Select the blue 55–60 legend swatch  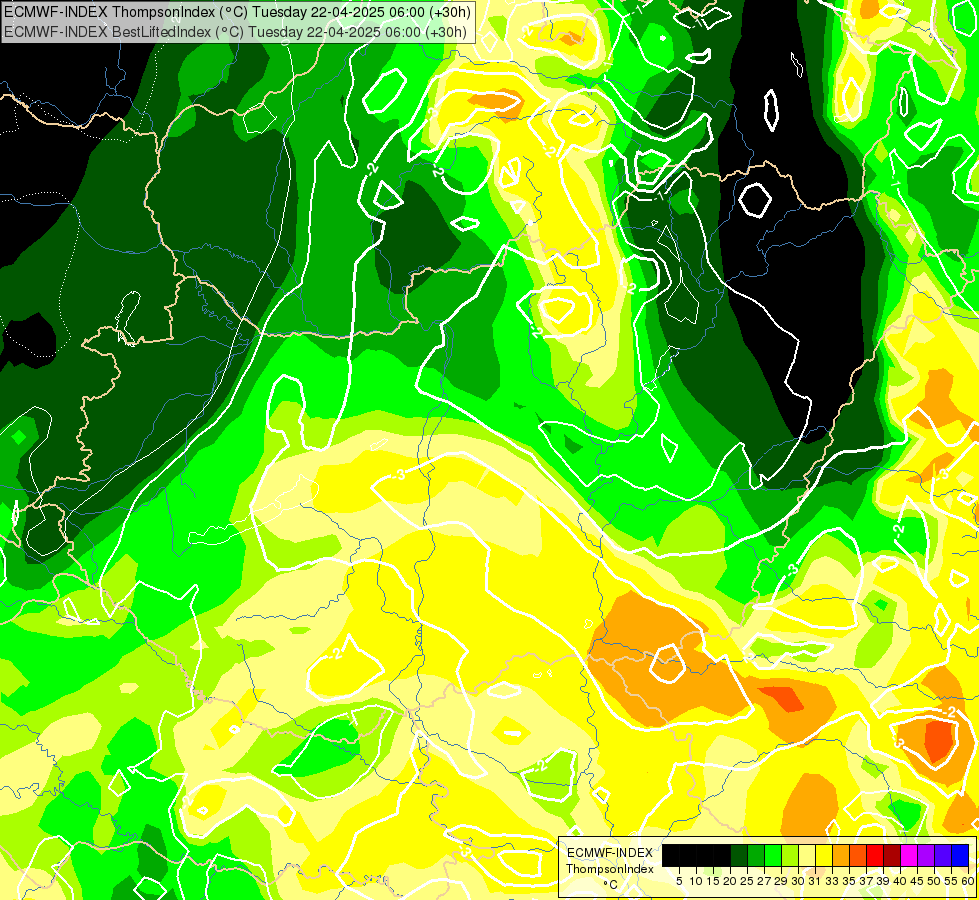pos(960,855)
